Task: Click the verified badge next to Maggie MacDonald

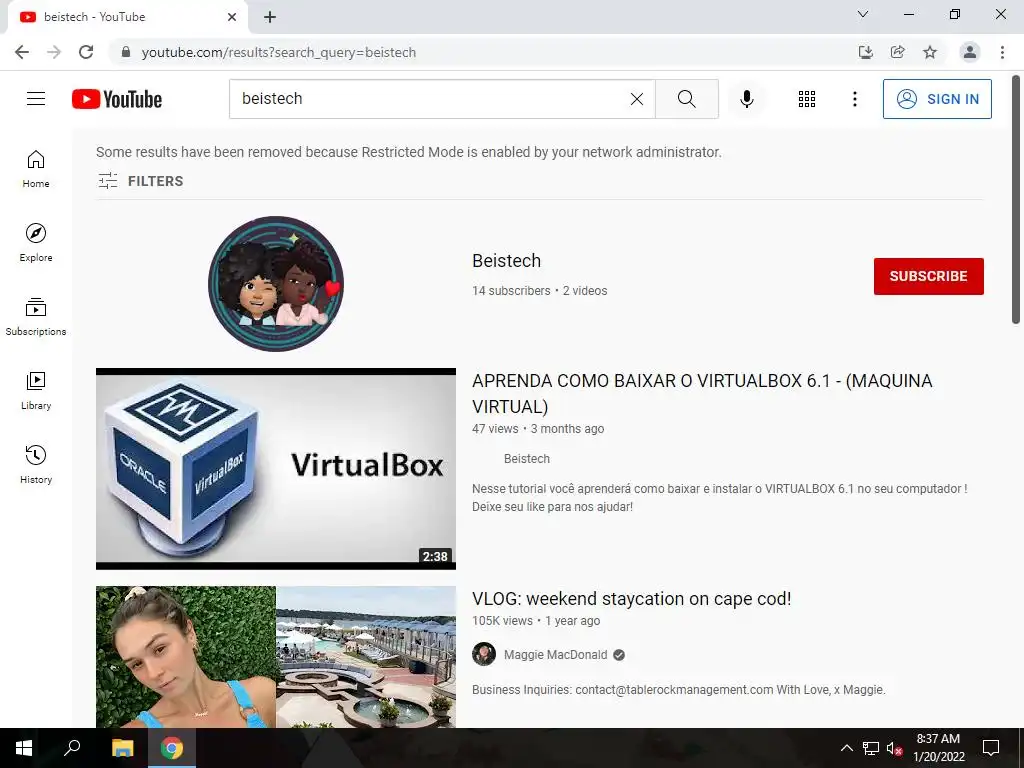Action: pyautogui.click(x=619, y=655)
